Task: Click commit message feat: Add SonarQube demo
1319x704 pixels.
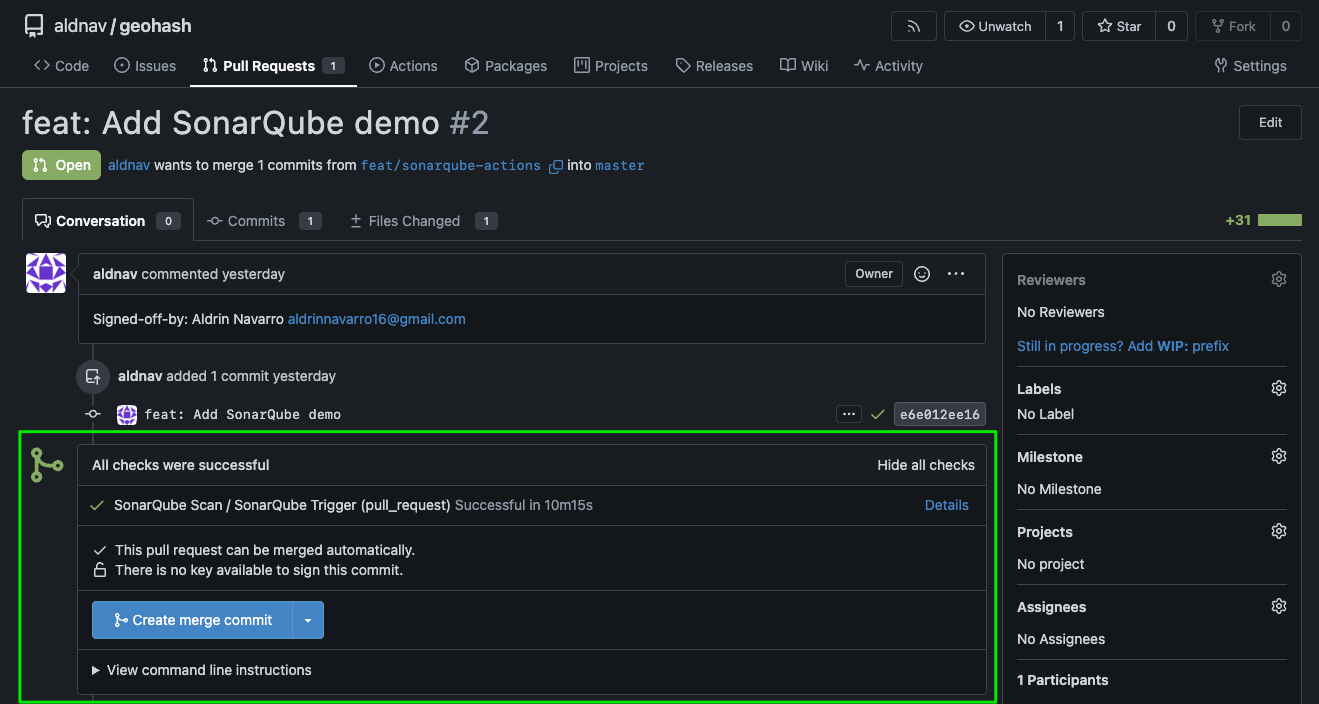Action: (x=243, y=414)
